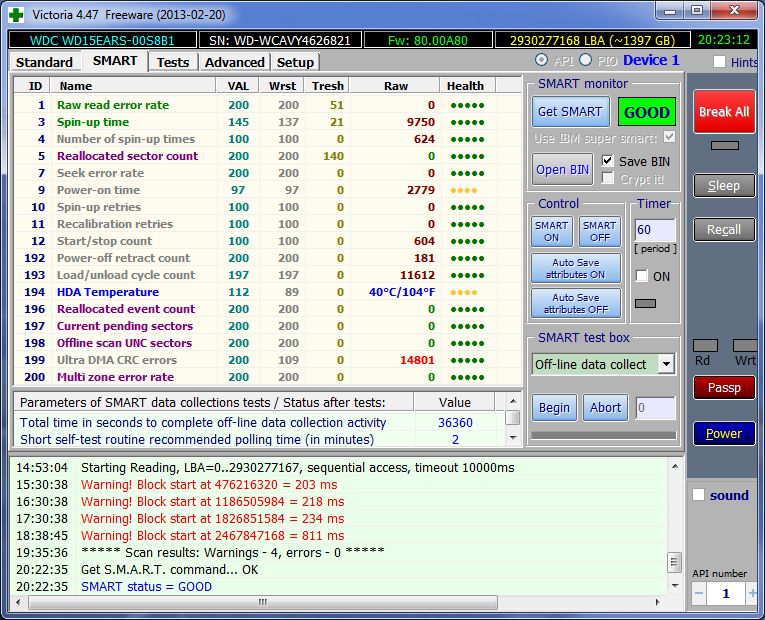Screen dimensions: 765x620
Task: Select the HDA Temperature attribute row
Action: [x=107, y=292]
